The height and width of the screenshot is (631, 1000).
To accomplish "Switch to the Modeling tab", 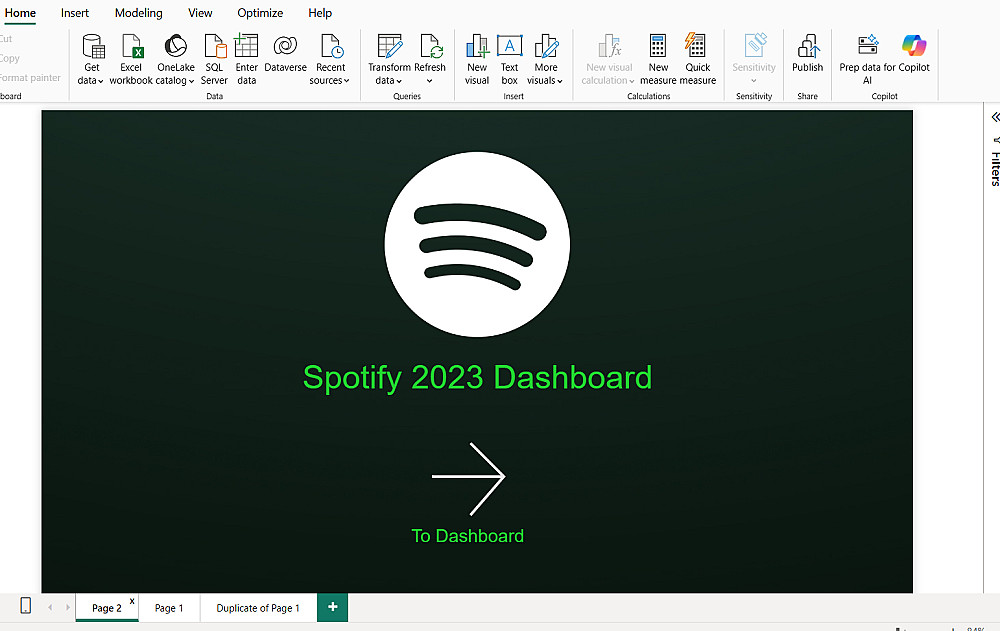I will tap(138, 13).
